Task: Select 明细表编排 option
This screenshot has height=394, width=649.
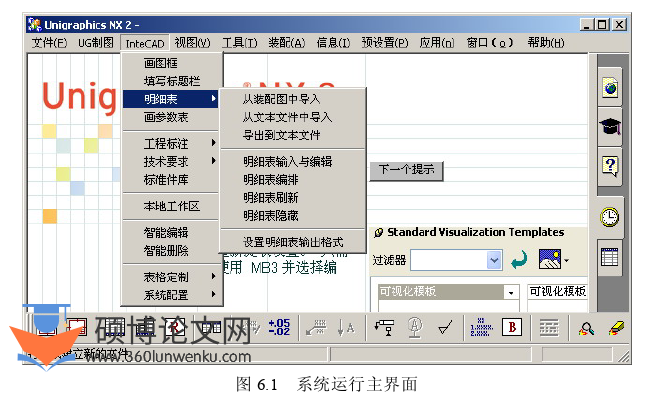Action: tap(293, 180)
